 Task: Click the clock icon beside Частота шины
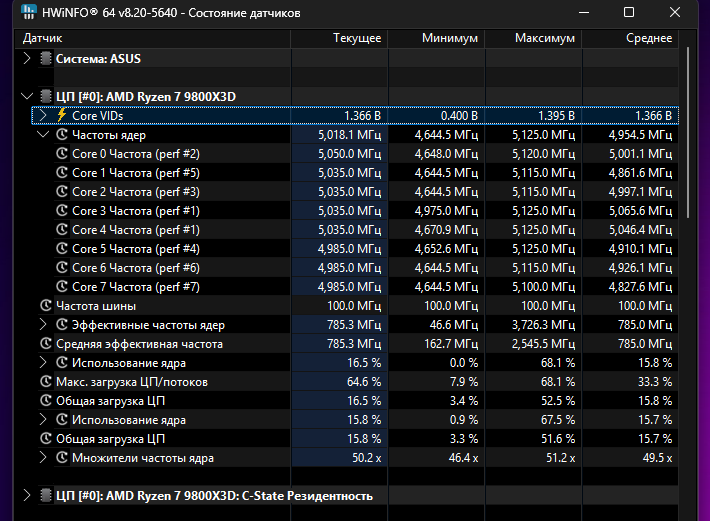click(46, 306)
